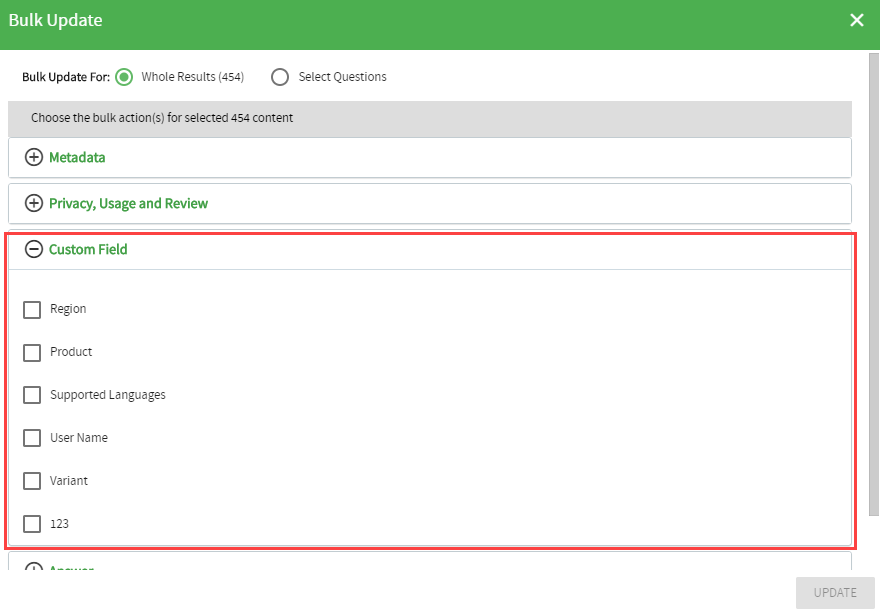
Task: Collapse the Custom Field section minus icon
Action: coord(34,249)
